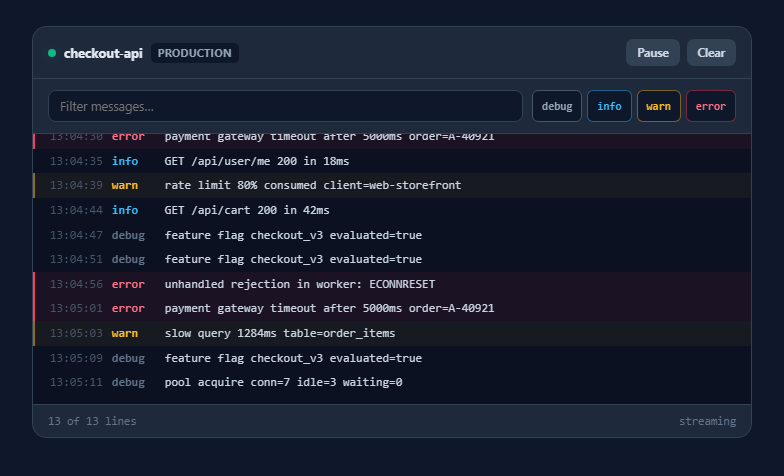Image resolution: width=784 pixels, height=476 pixels.
Task: Click the PRODUCTION environment badge
Action: coord(194,53)
